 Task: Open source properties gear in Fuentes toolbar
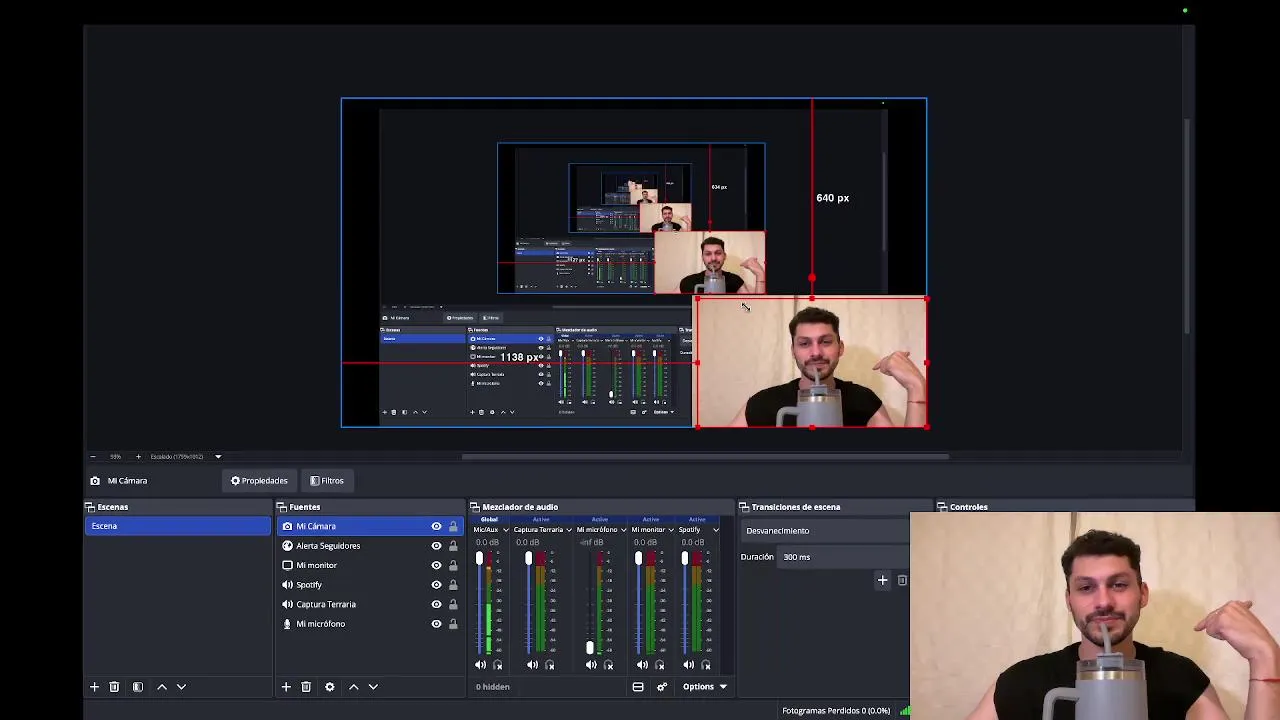tap(330, 687)
